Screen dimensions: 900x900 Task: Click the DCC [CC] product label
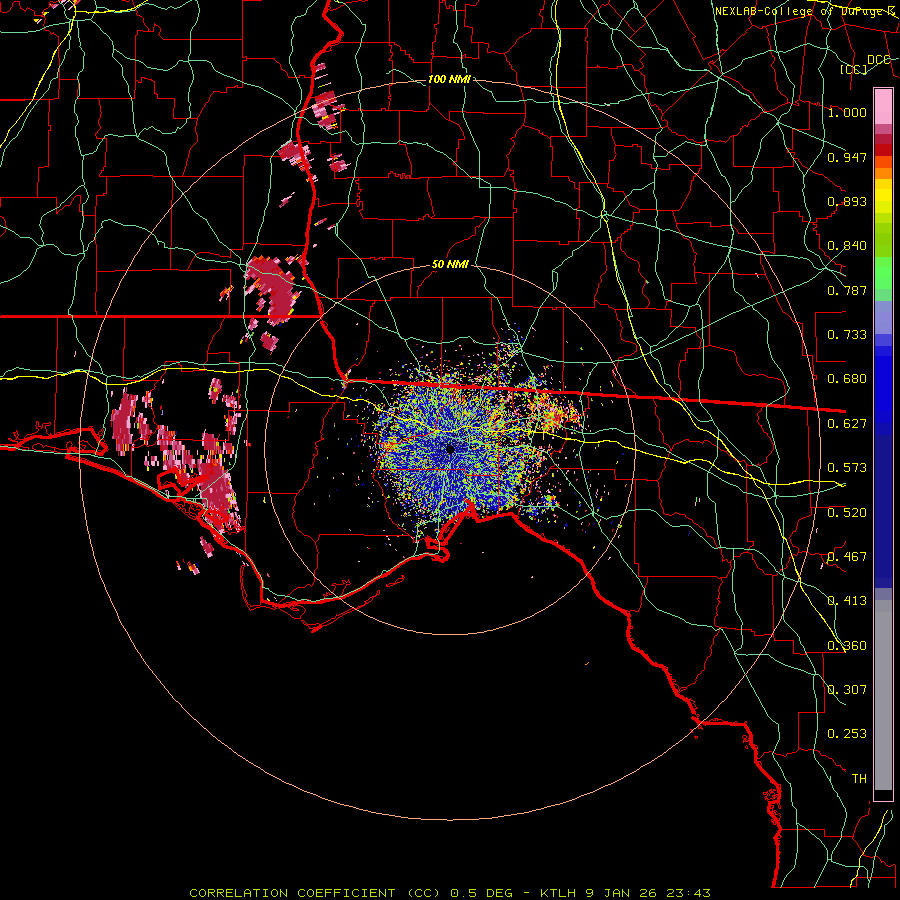tap(871, 64)
